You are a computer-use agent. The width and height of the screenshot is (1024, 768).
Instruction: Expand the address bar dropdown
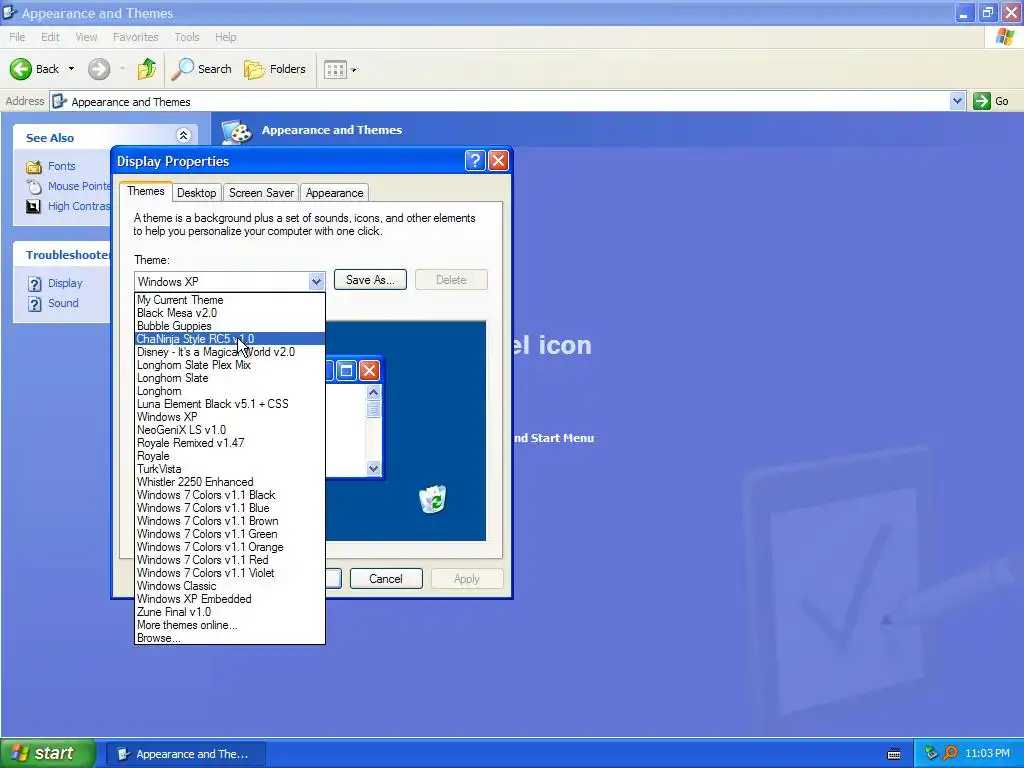(957, 101)
